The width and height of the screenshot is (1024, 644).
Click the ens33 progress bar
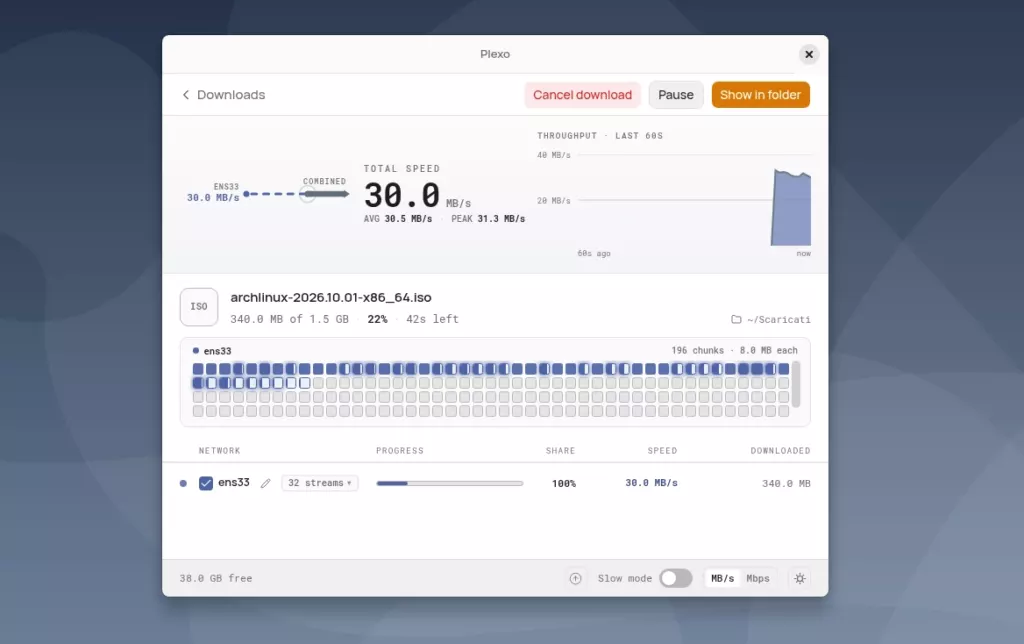(449, 483)
